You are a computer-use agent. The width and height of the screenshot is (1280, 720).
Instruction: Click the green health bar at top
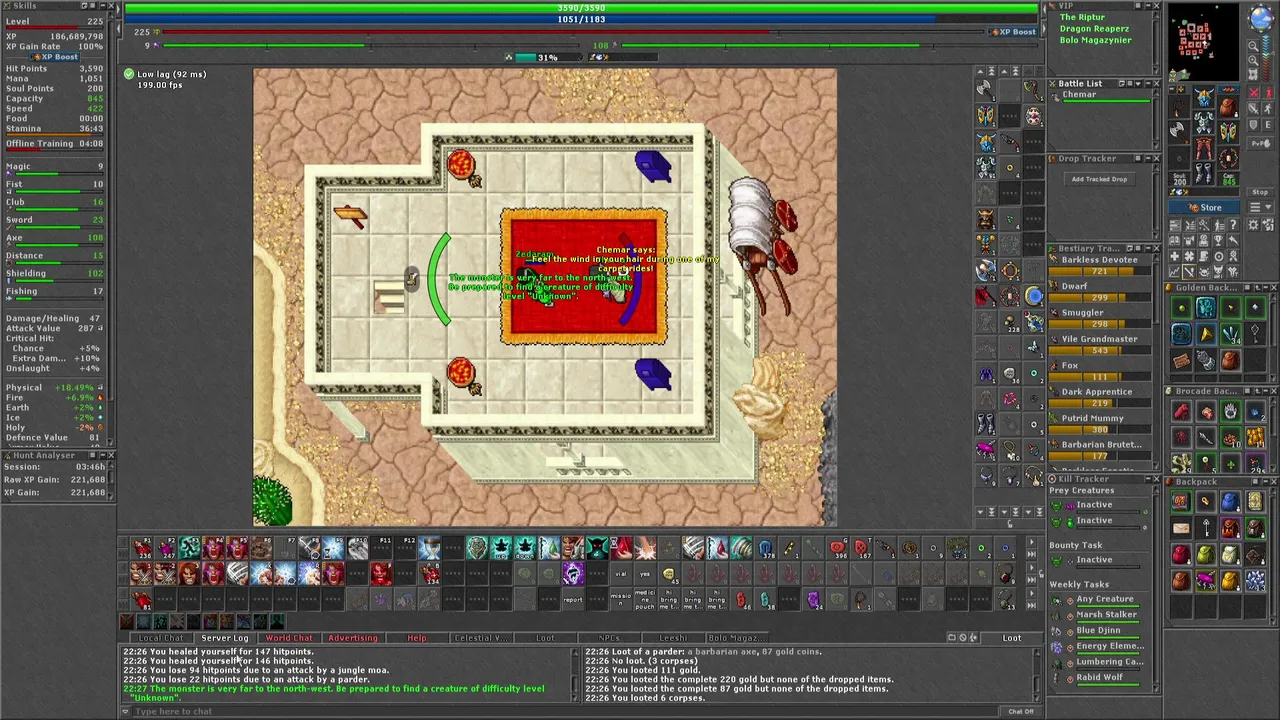click(x=581, y=7)
